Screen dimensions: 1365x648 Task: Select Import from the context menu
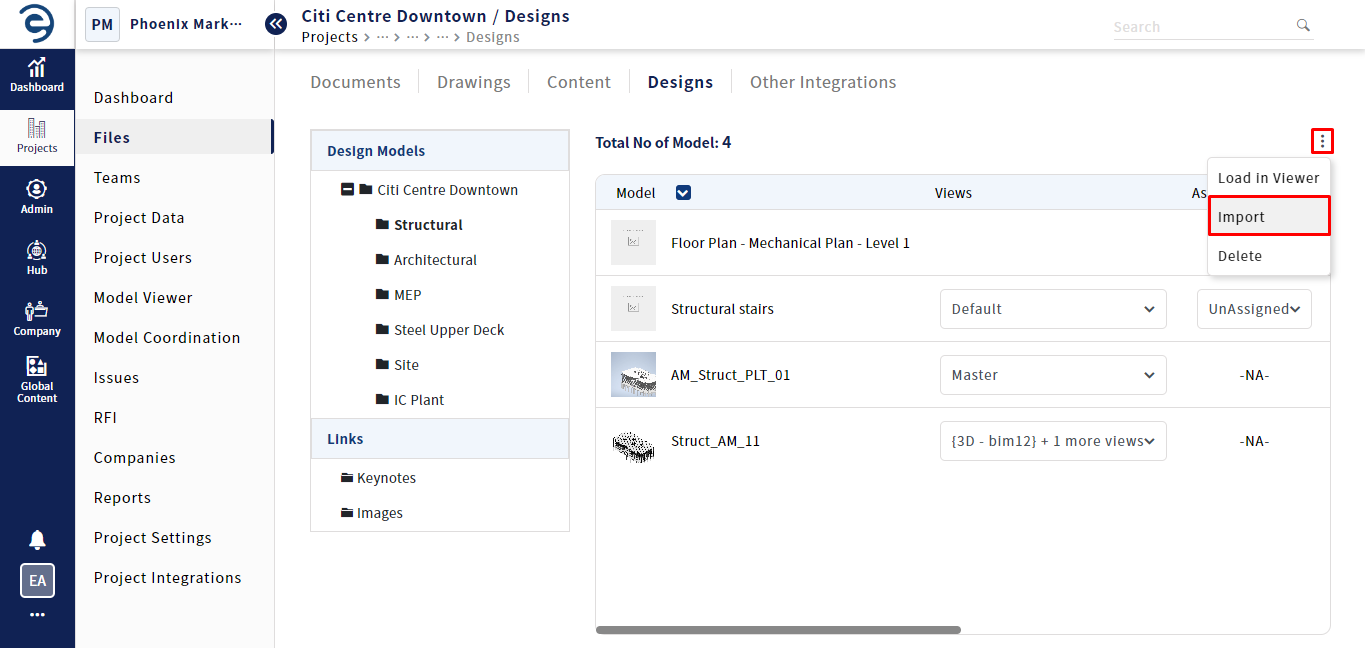point(1268,217)
